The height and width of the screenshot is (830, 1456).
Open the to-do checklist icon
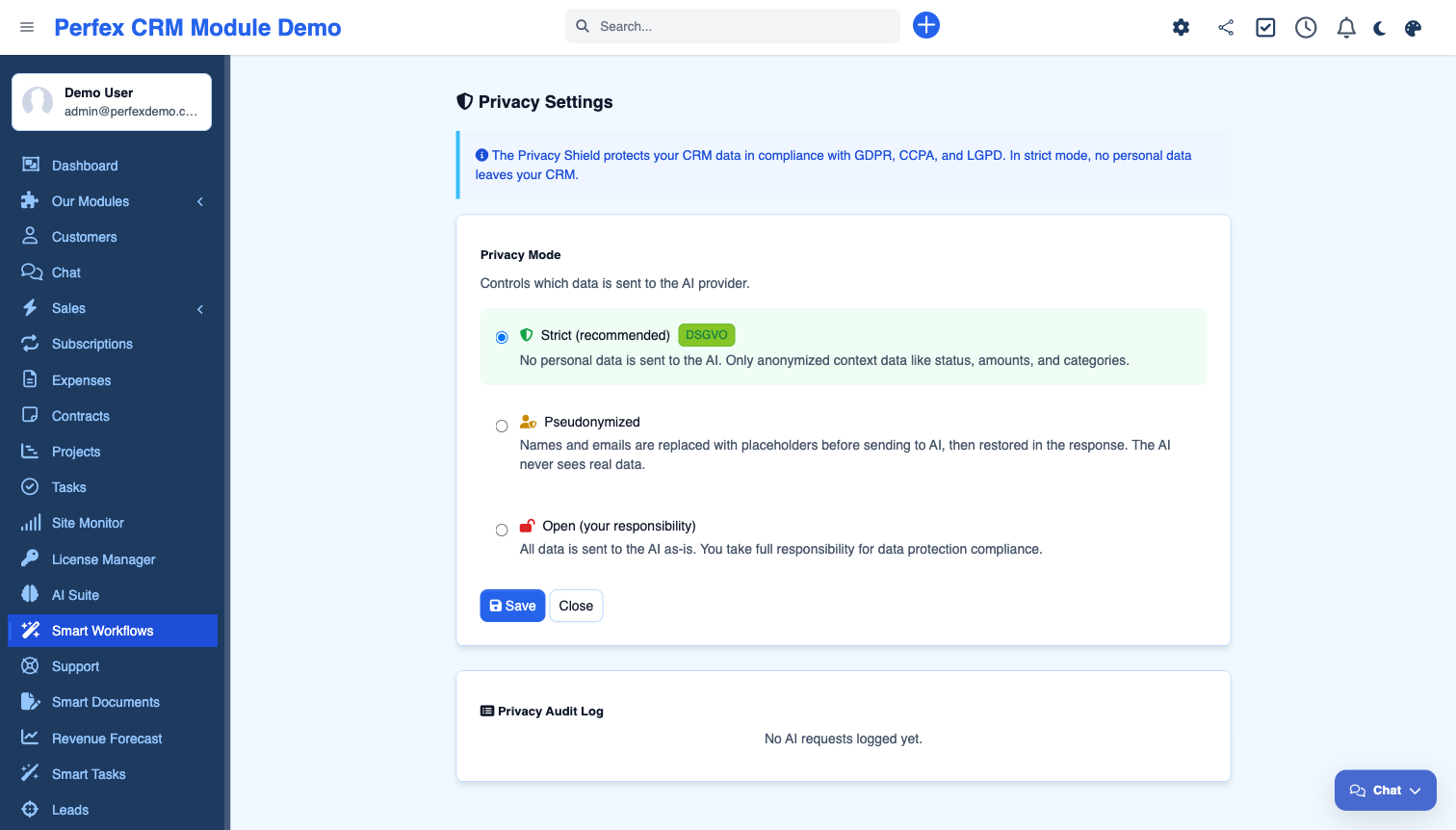1265,28
